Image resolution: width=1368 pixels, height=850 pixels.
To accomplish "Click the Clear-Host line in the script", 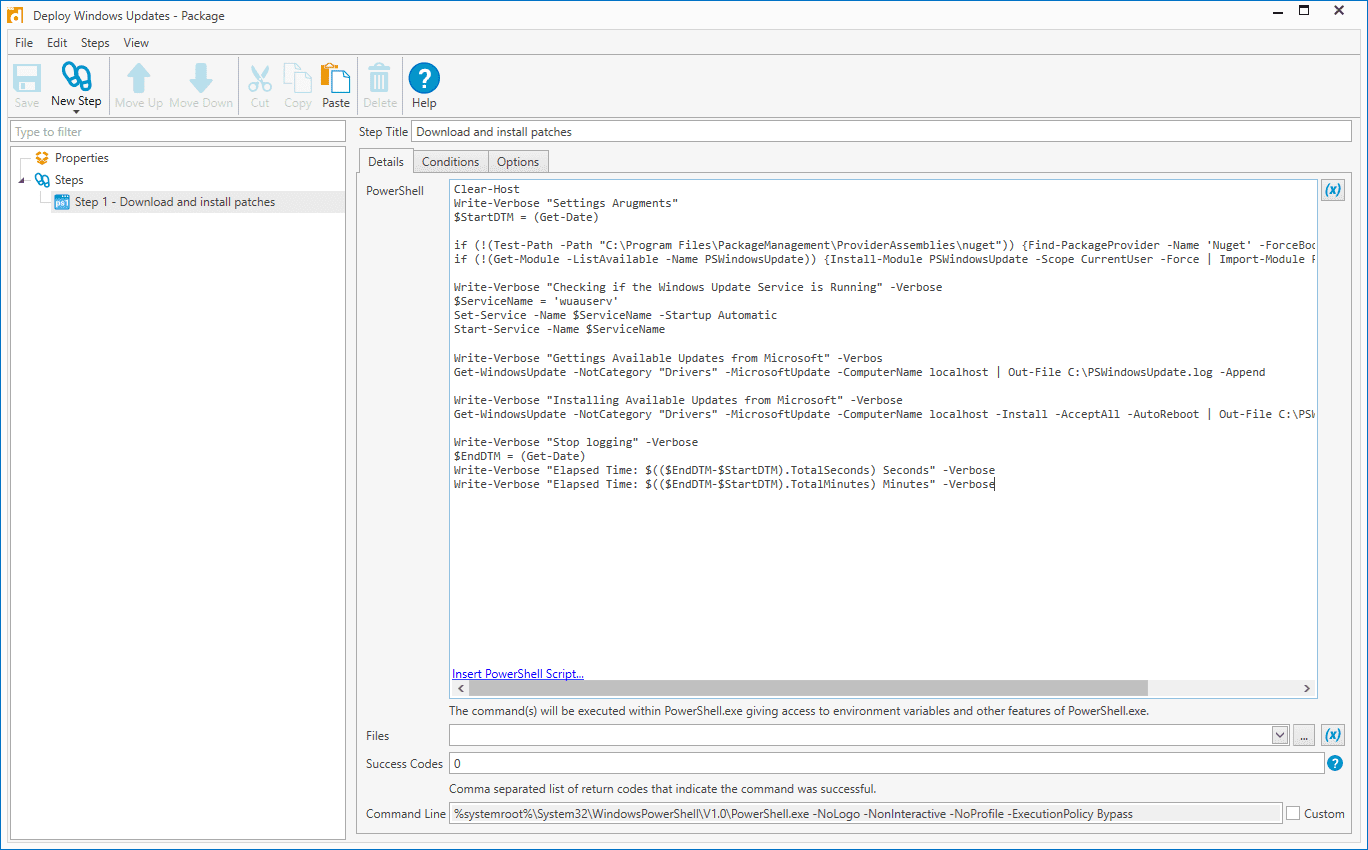I will (x=487, y=189).
